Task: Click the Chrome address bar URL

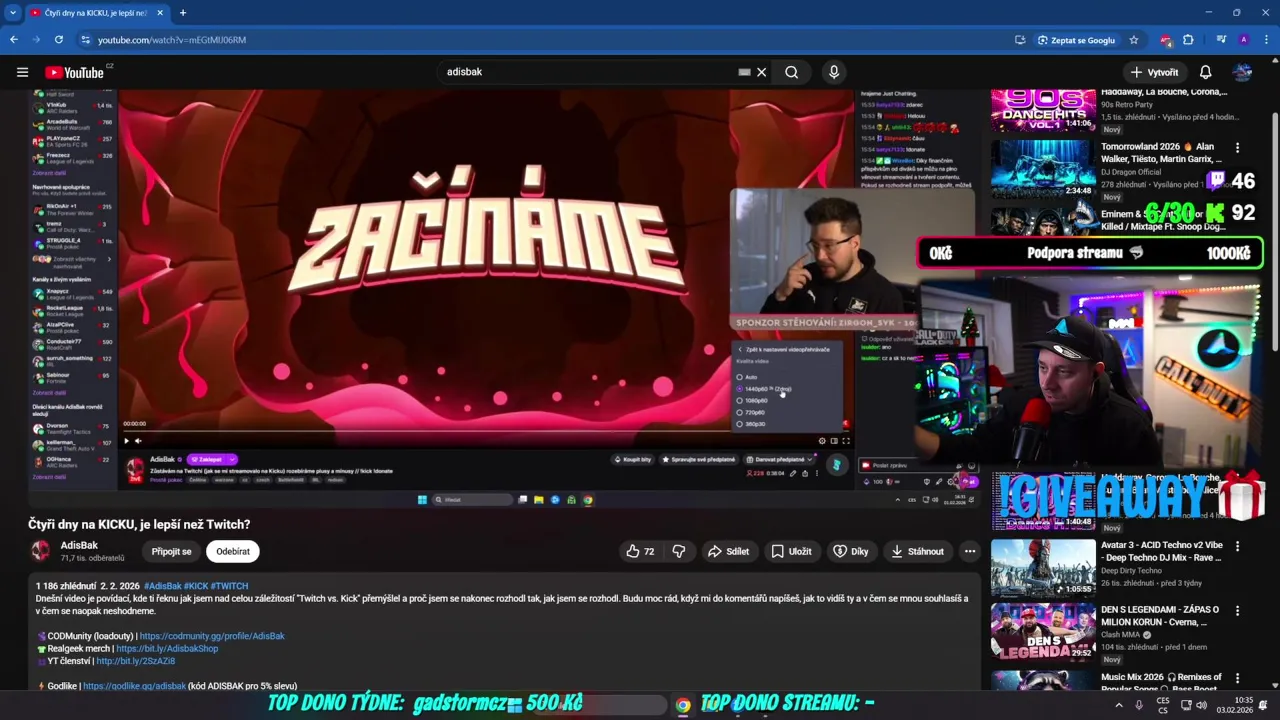Action: click(x=172, y=40)
